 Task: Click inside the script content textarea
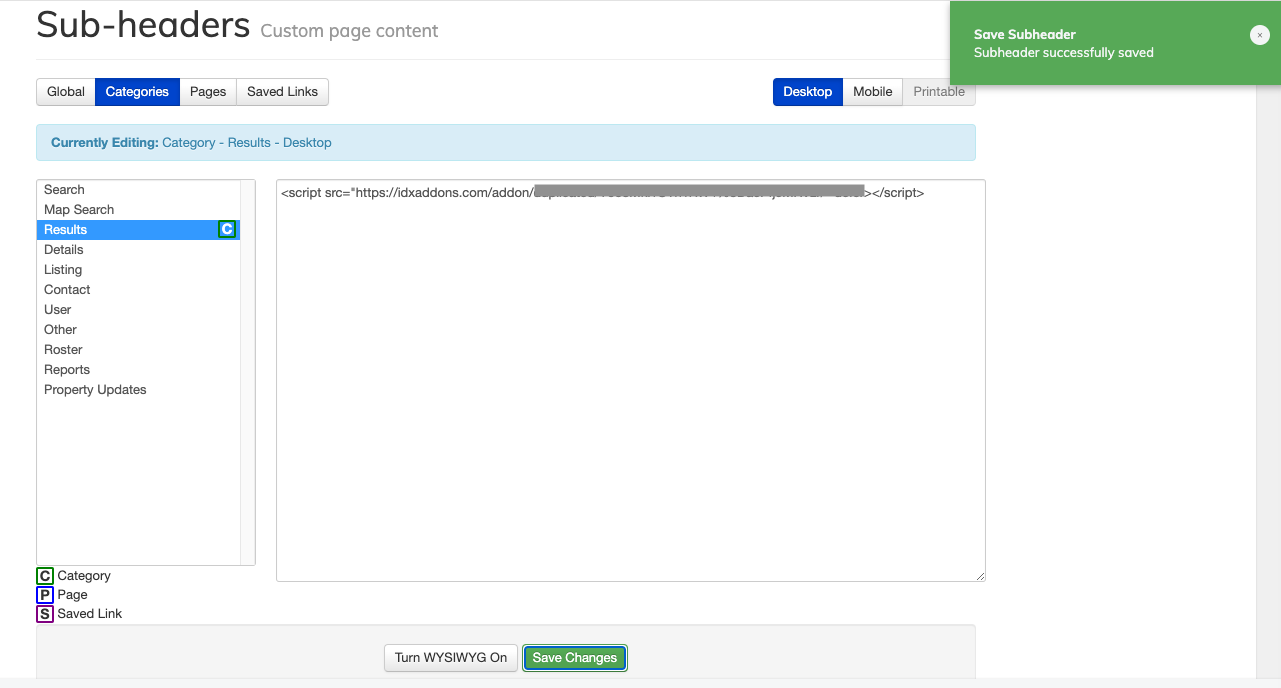pyautogui.click(x=630, y=380)
